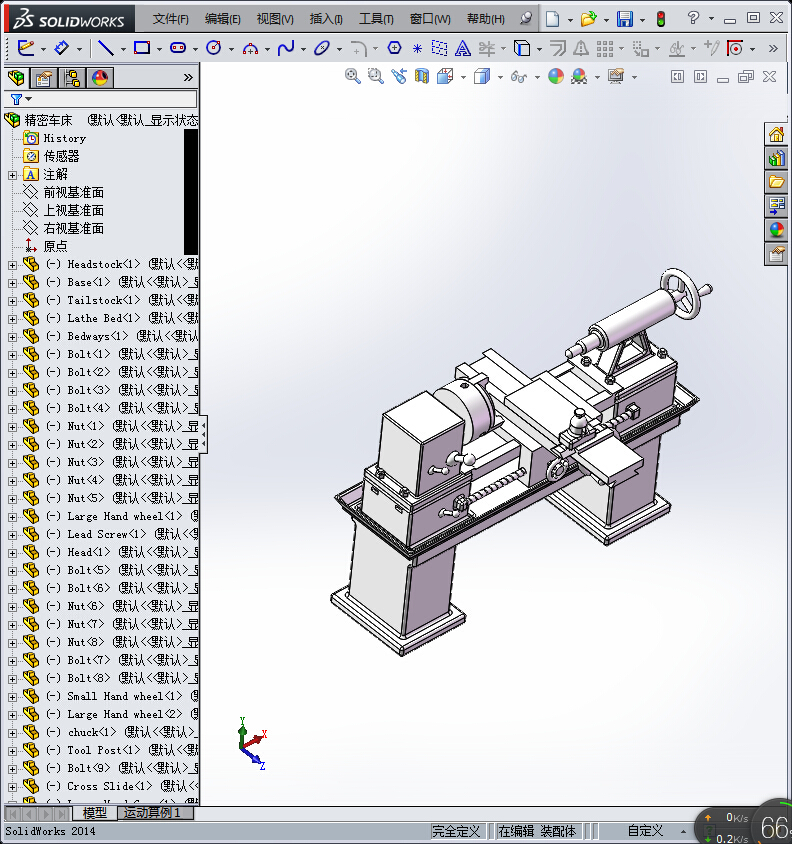Click the Zoom to Area icon
The image size is (792, 844).
click(376, 76)
